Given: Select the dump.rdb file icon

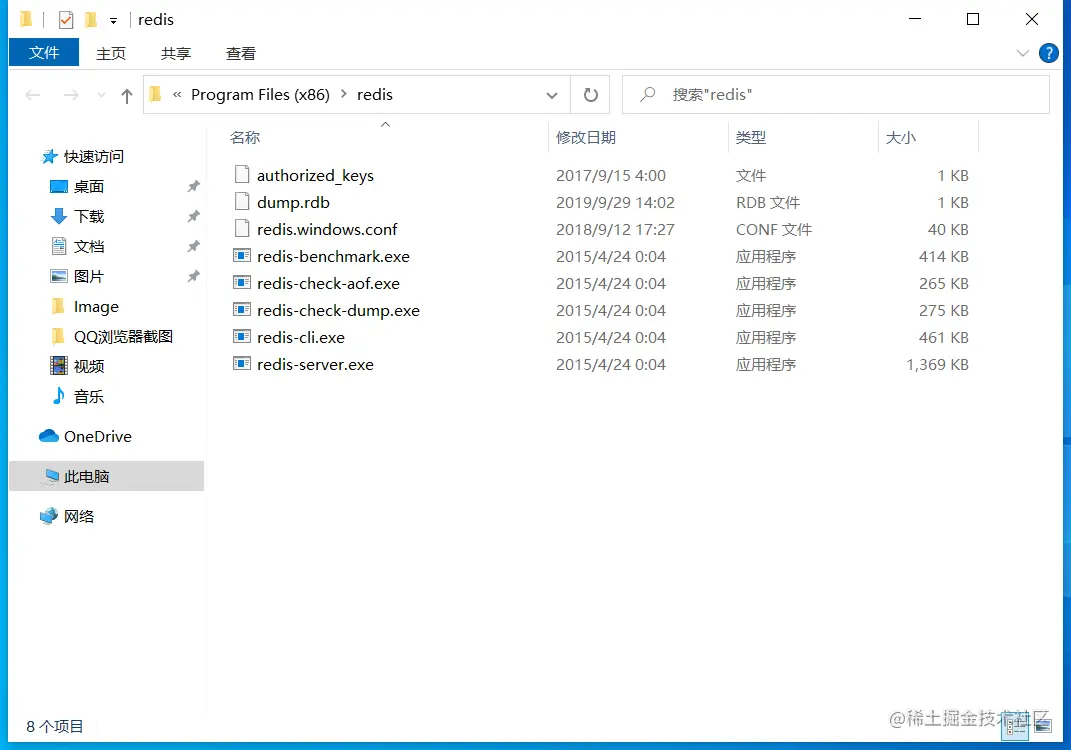Looking at the screenshot, I should [242, 201].
